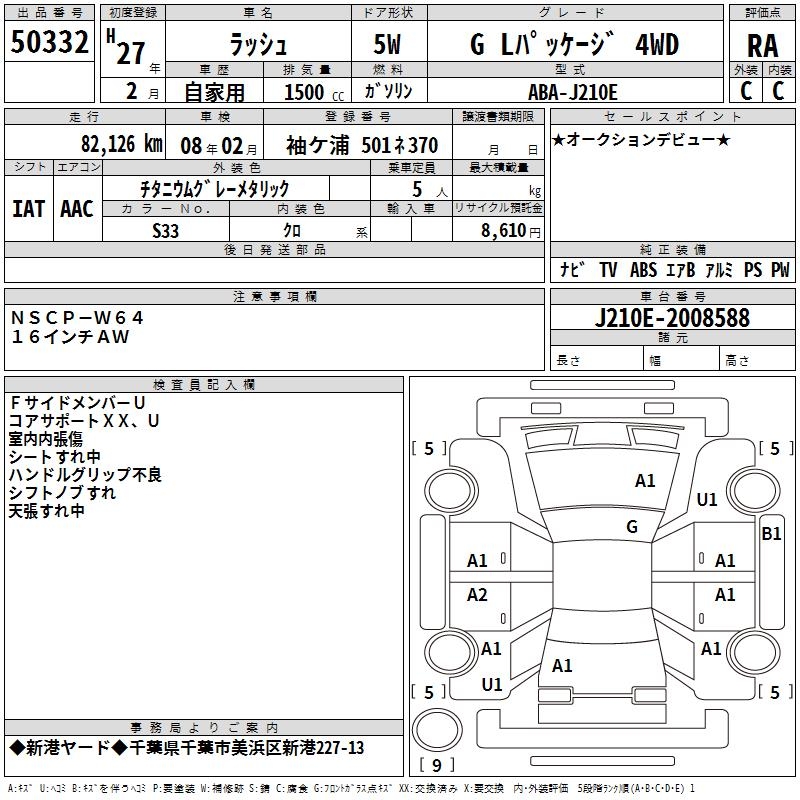Click the 新港ヤード address line

pos(186,748)
